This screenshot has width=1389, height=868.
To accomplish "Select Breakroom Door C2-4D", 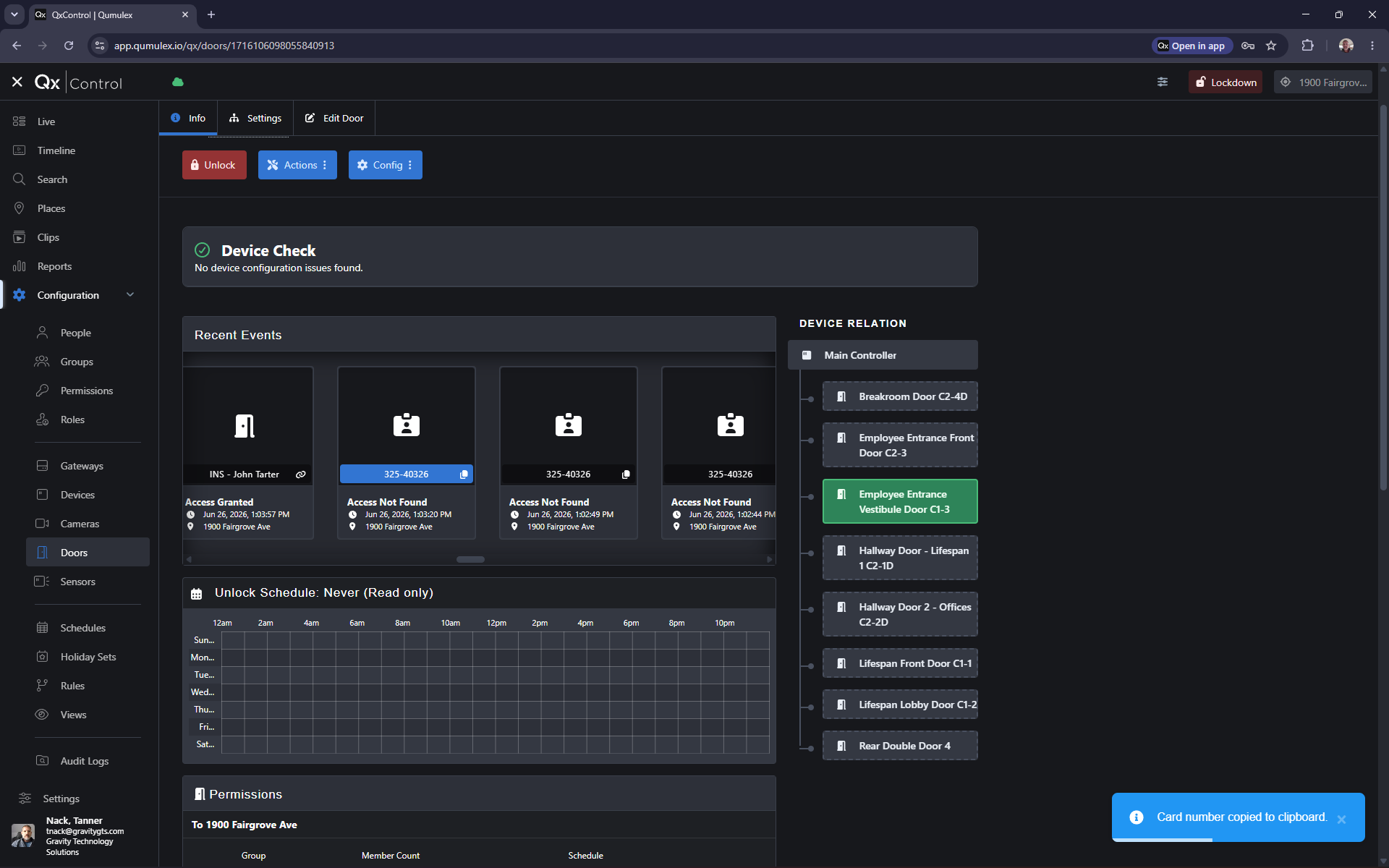I will click(x=900, y=396).
